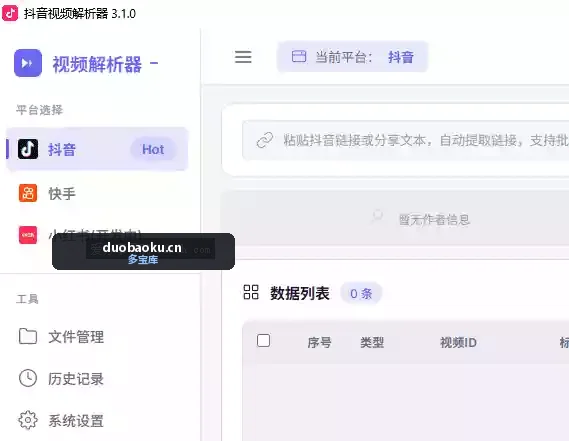569x441 pixels.
Task: Click the Douyin app icon in title bar
Action: [10, 13]
